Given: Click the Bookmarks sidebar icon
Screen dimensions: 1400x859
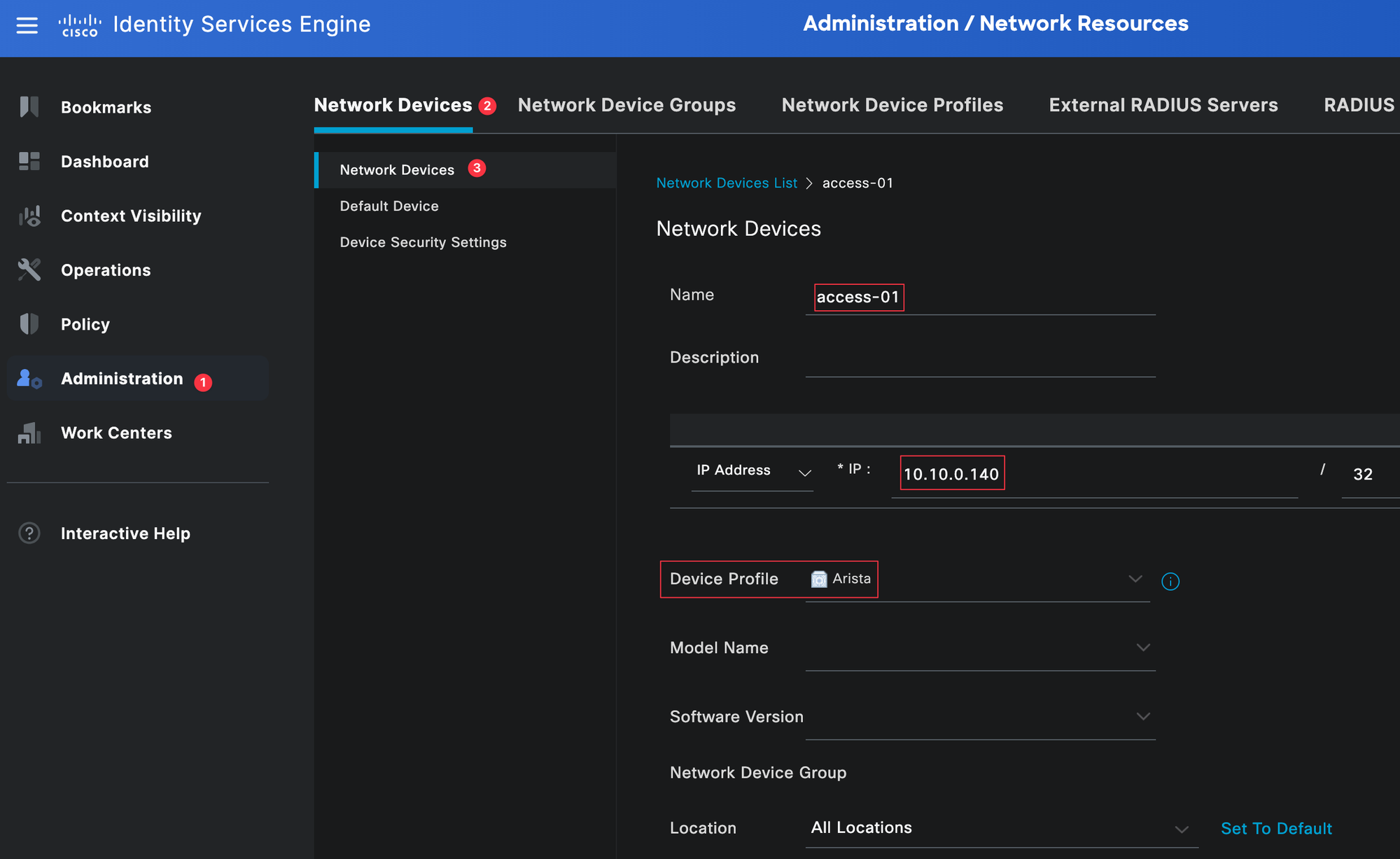Looking at the screenshot, I should coord(29,106).
